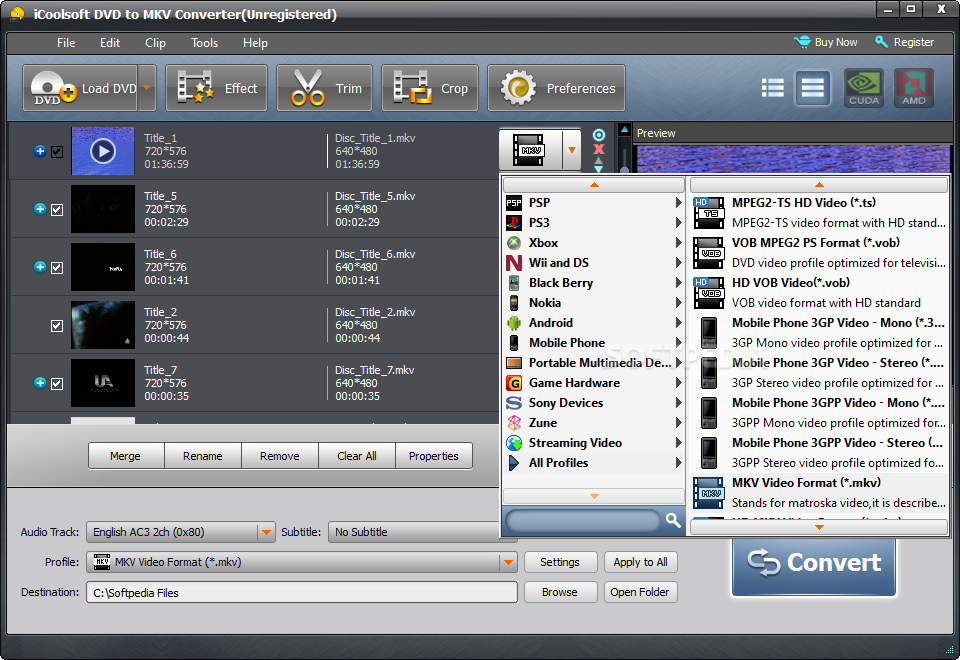Click the Buy Now shopping cart link
This screenshot has height=660, width=960.
tap(825, 42)
